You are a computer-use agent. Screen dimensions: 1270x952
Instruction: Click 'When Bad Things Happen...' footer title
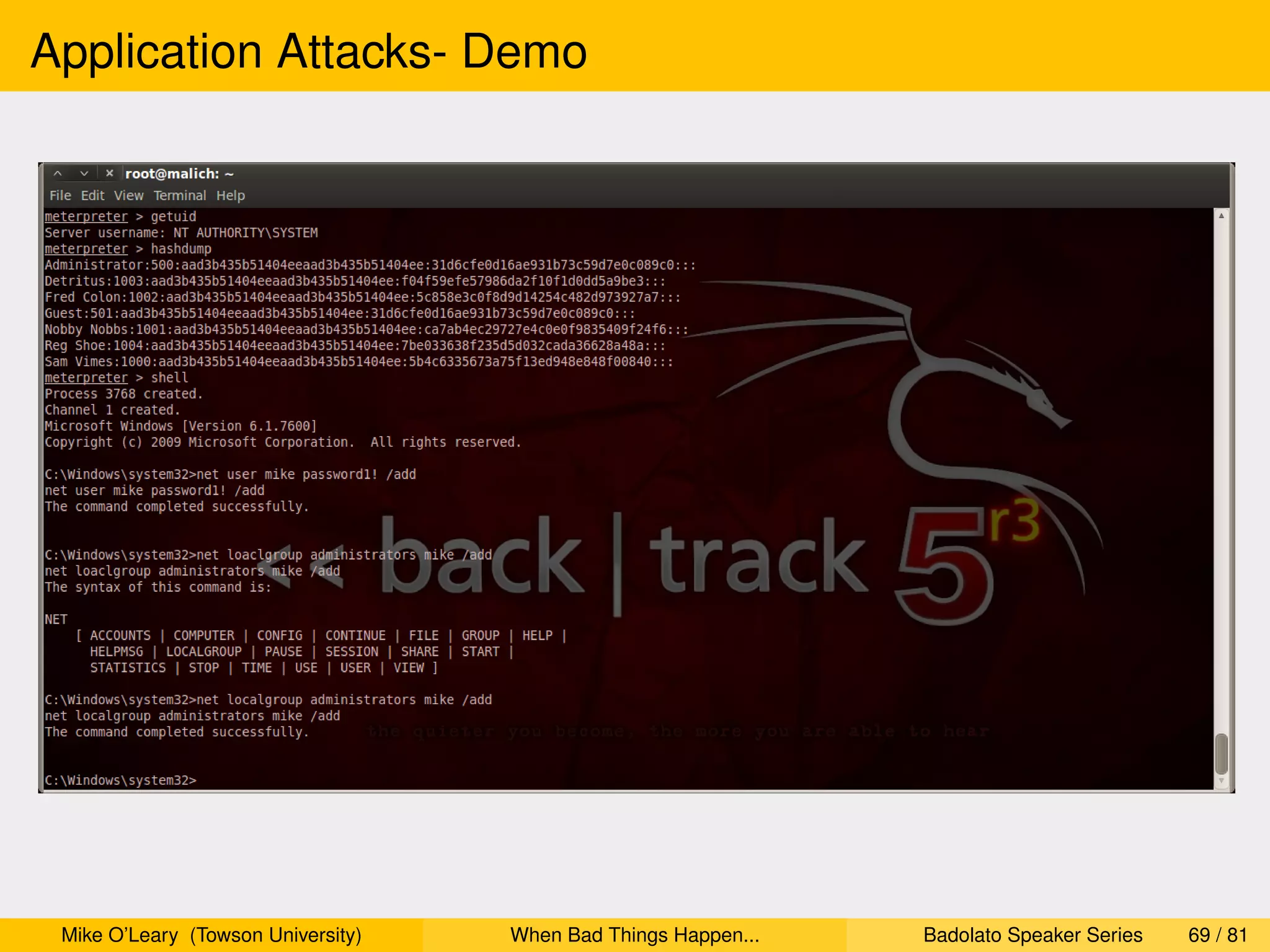point(635,935)
